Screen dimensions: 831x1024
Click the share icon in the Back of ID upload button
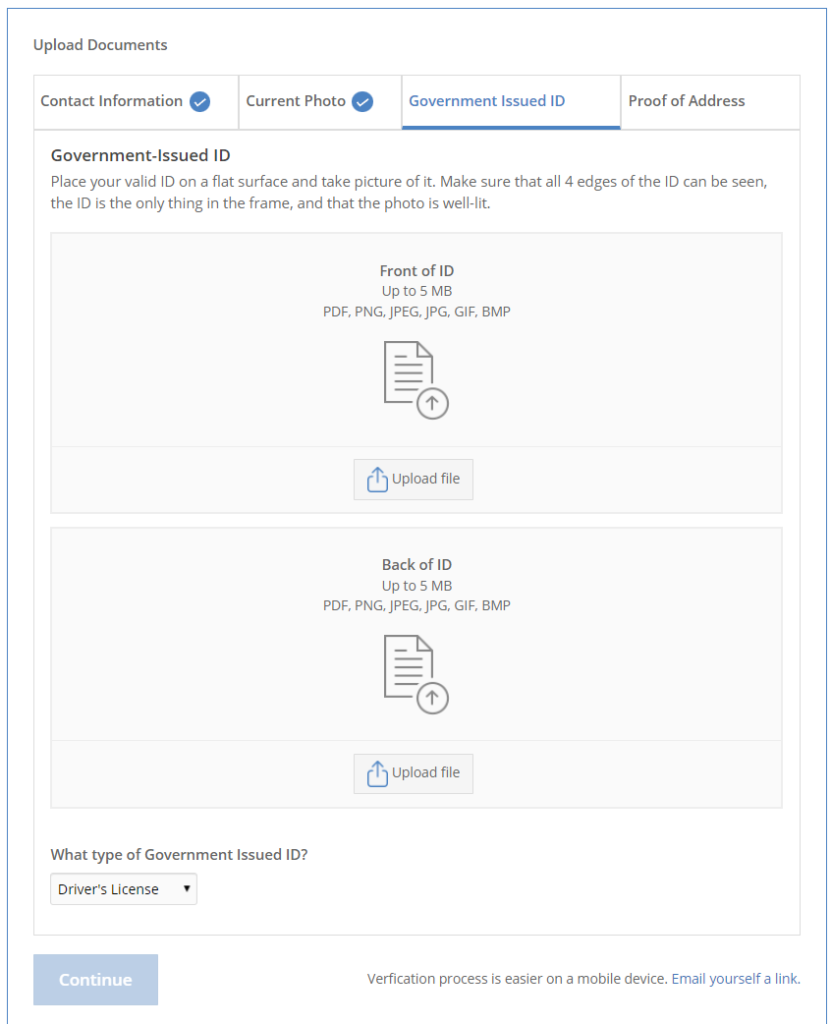pos(377,774)
